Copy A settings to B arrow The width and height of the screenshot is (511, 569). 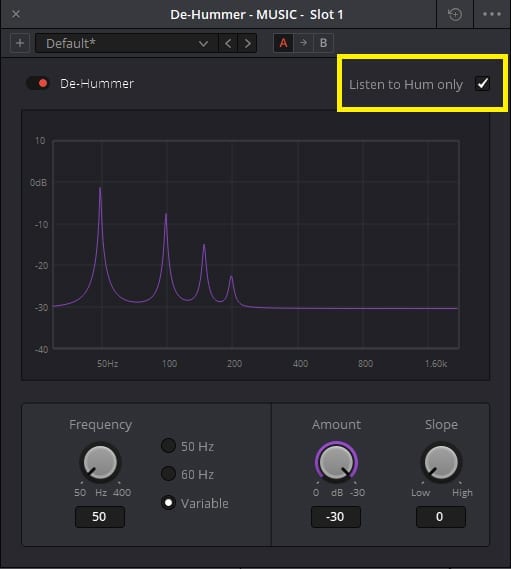tap(303, 43)
